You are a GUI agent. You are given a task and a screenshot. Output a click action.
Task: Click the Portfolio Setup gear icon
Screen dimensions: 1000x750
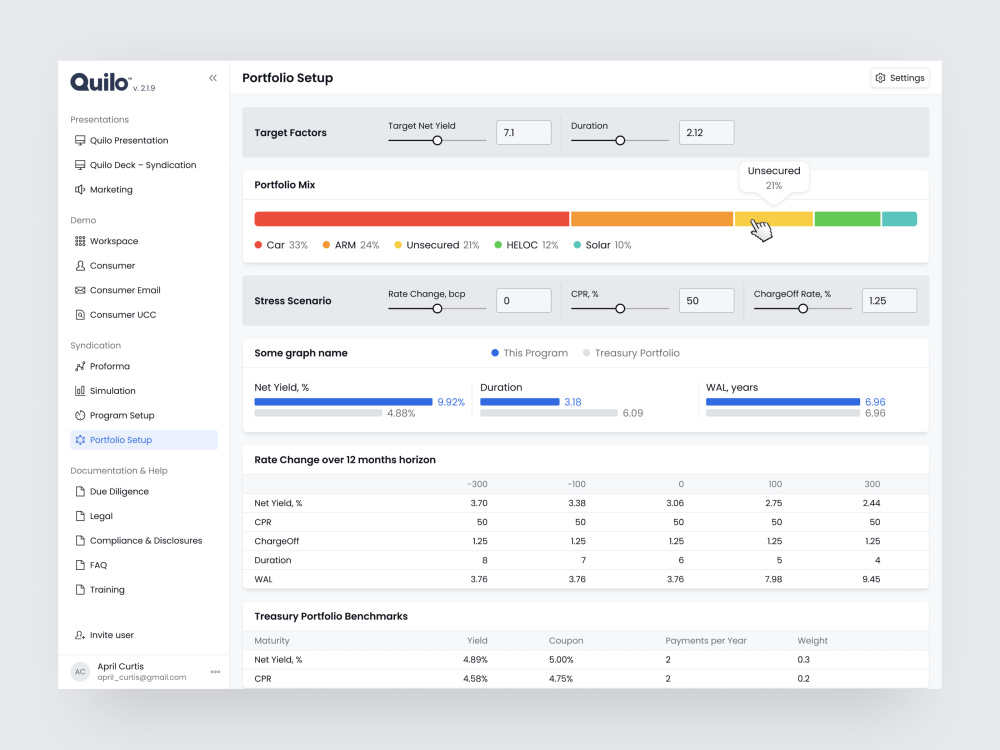[80, 439]
